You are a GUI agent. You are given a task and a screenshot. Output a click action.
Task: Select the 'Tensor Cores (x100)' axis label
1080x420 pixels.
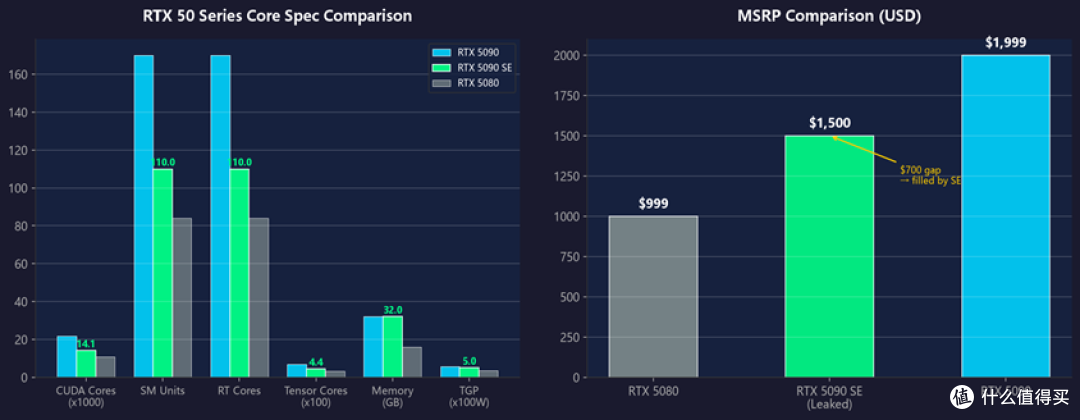(317, 397)
